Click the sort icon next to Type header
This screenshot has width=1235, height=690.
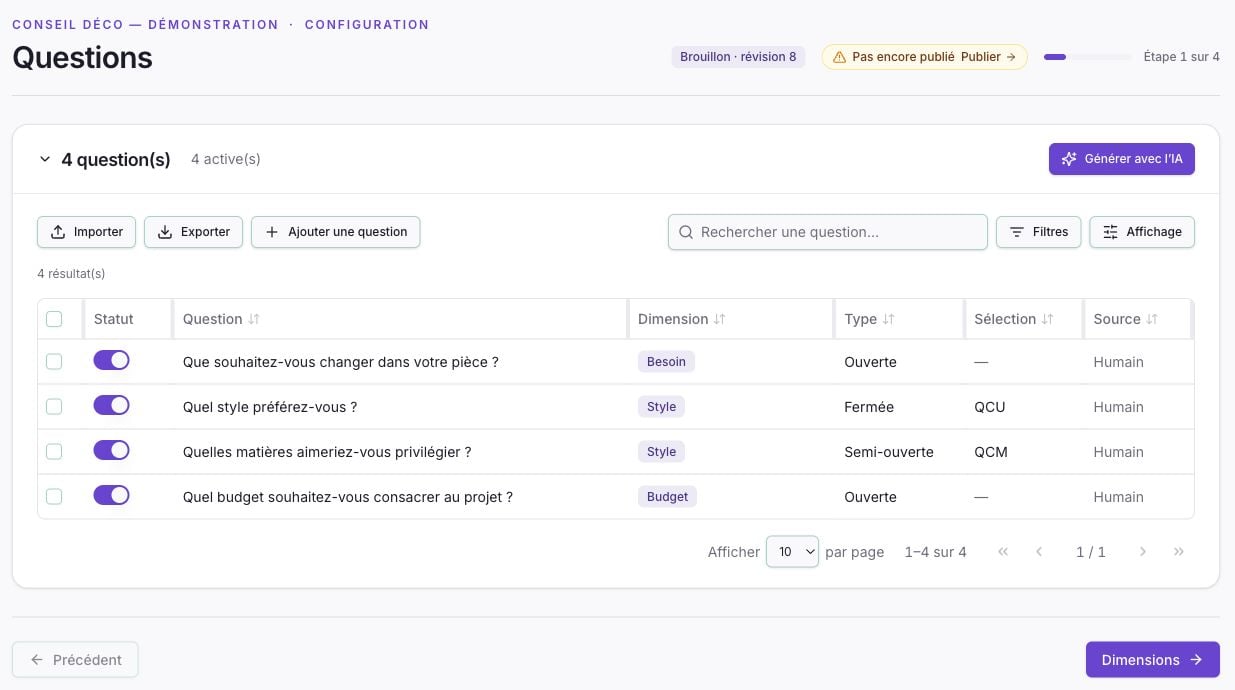[x=888, y=319]
